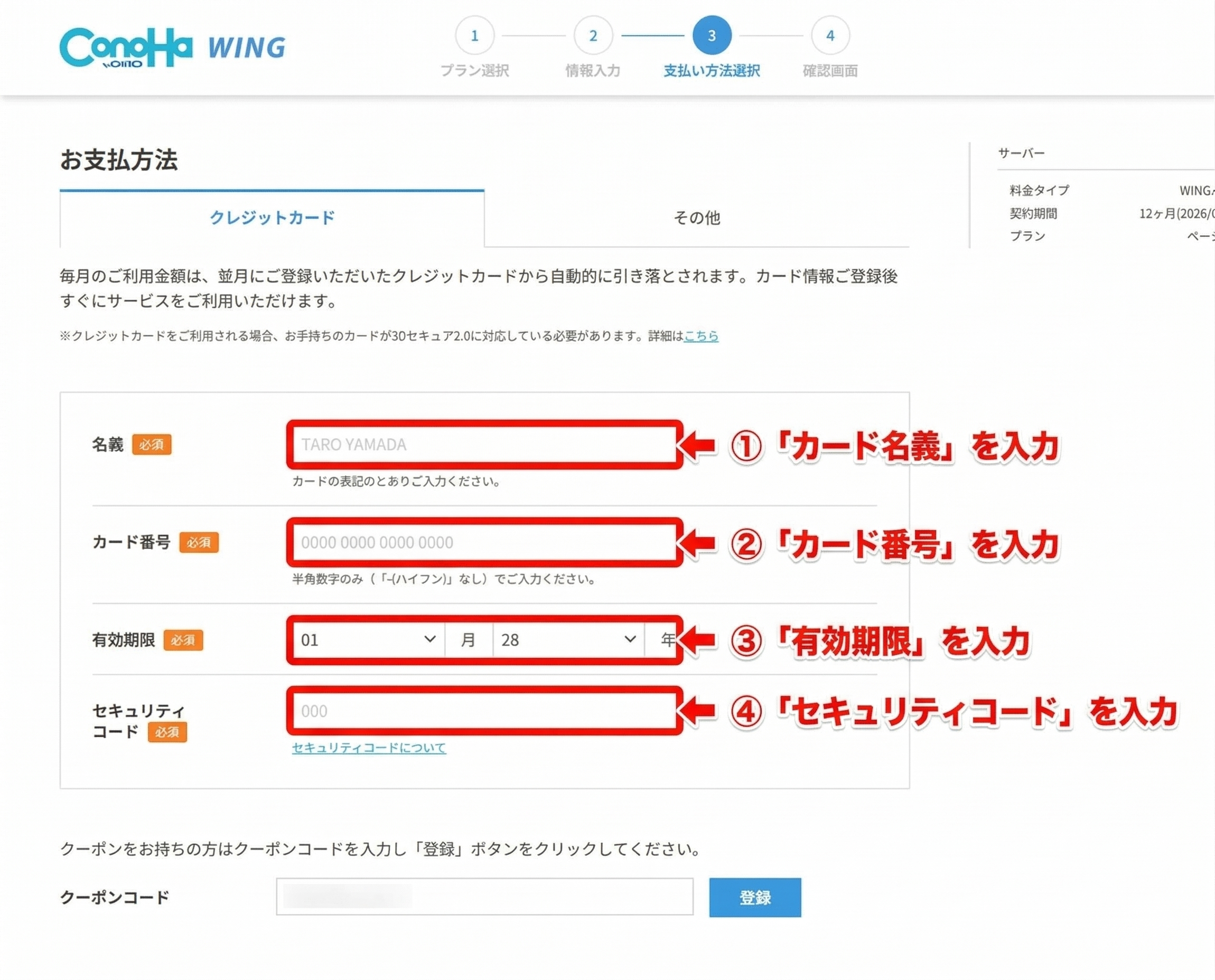The image size is (1215, 980).
Task: Click the クーポンコード input field
Action: click(x=484, y=897)
